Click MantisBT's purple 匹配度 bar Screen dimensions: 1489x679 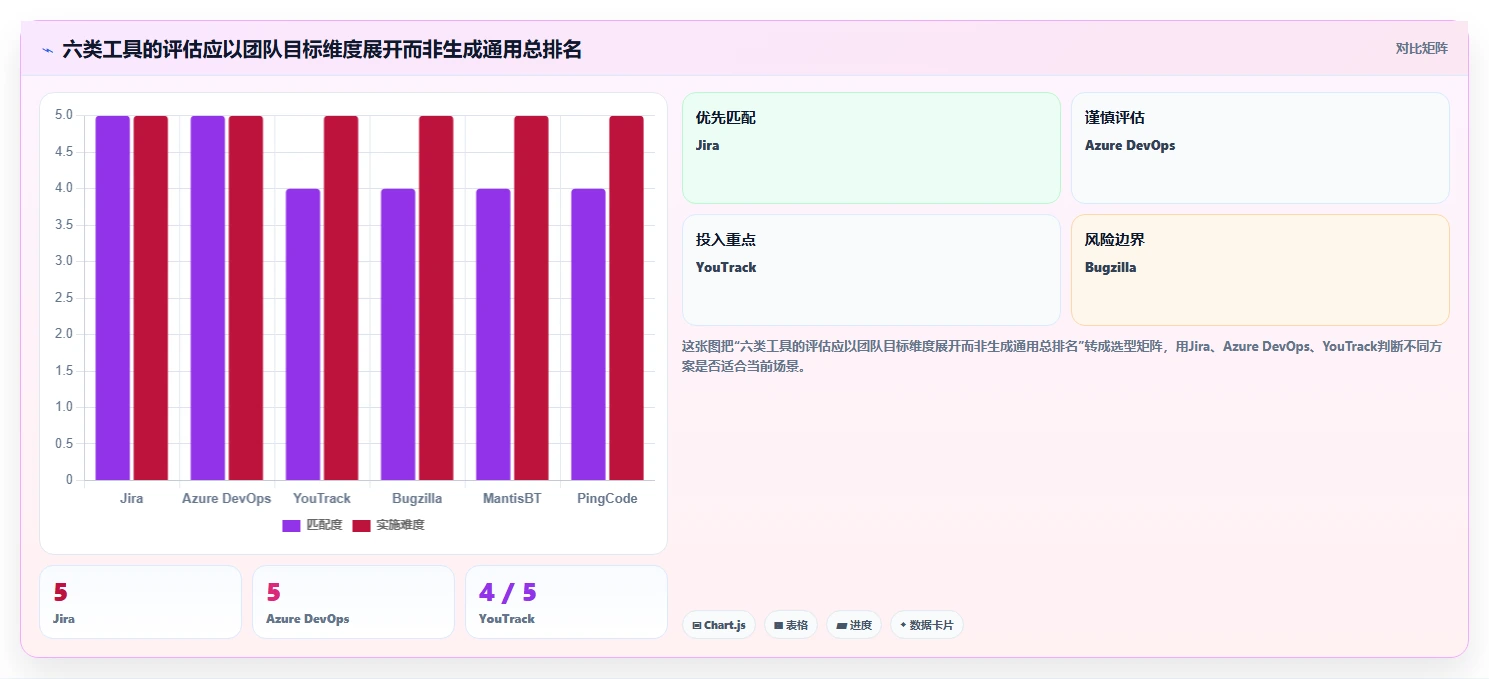click(x=493, y=334)
